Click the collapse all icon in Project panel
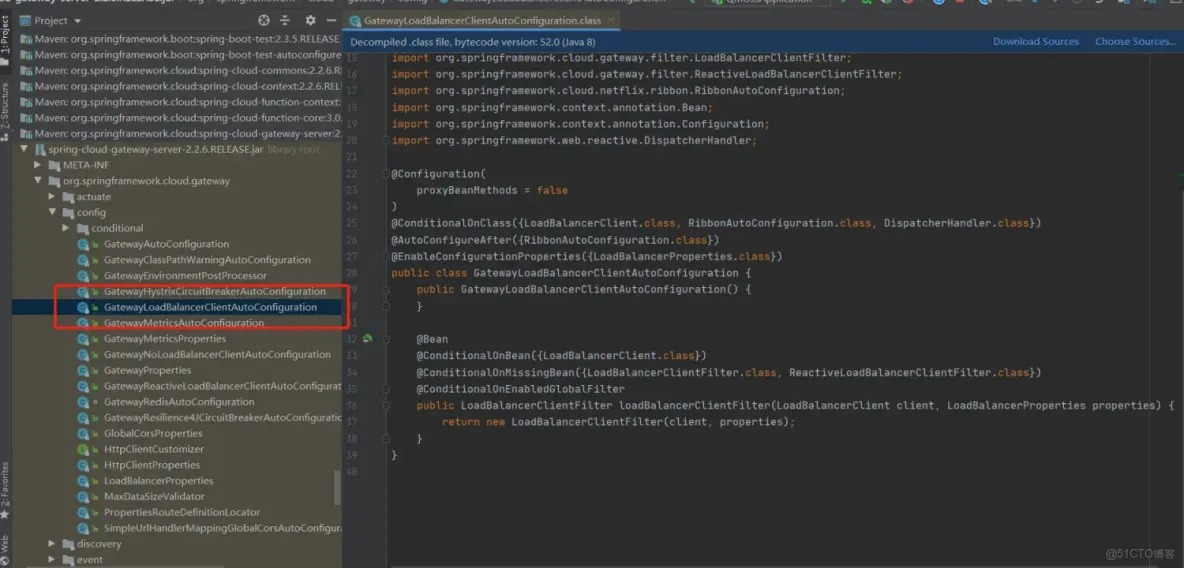The image size is (1184, 568). click(285, 20)
